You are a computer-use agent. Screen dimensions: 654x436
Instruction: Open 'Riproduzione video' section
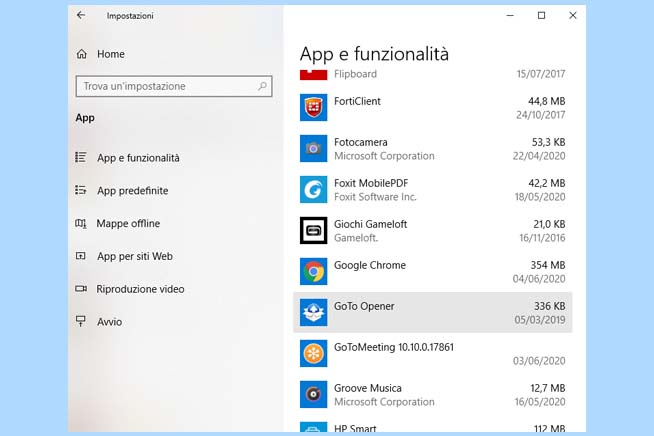140,289
